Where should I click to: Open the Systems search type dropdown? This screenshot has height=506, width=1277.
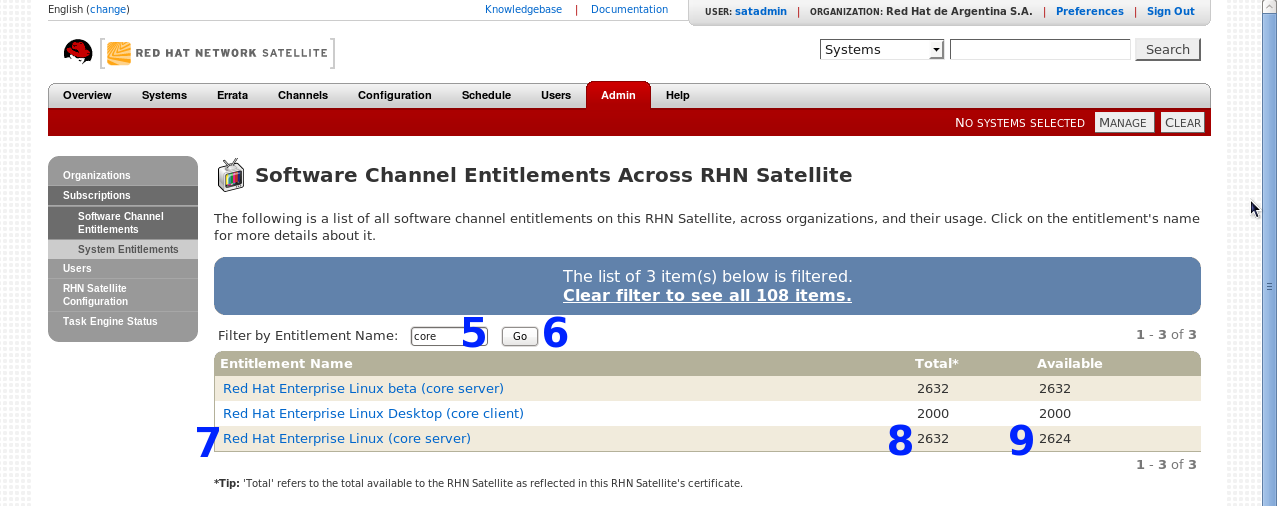882,50
